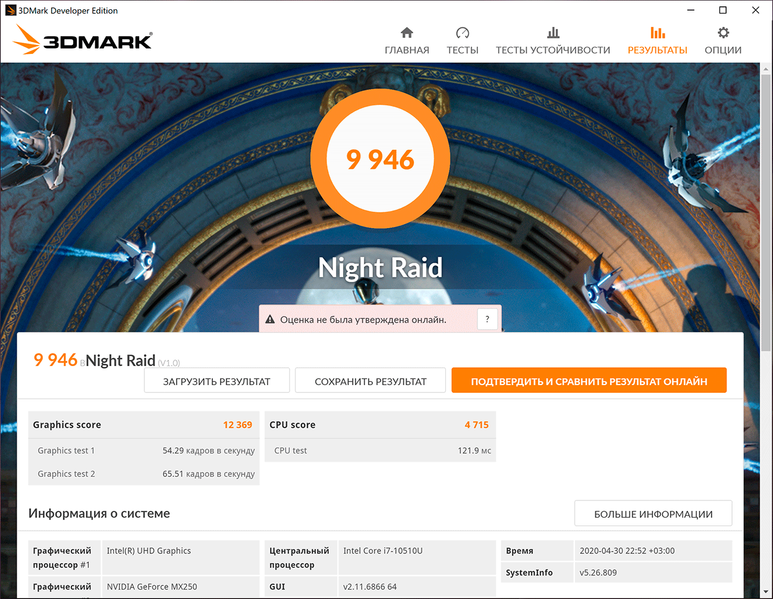Click SystemInfo version v5.26.809
This screenshot has width=773, height=599.
tap(598, 572)
